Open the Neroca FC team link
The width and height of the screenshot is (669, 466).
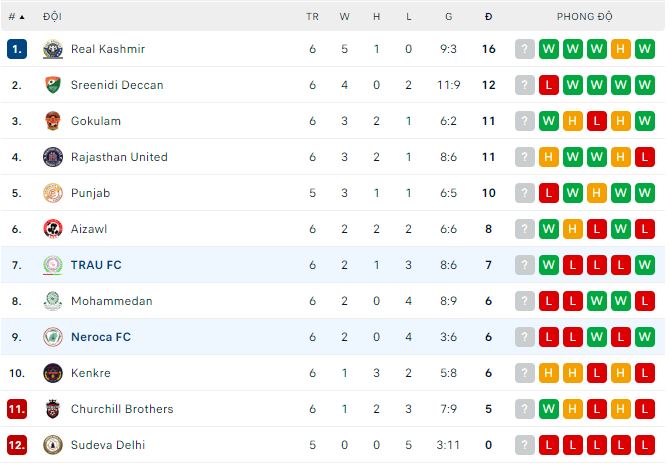pos(100,337)
